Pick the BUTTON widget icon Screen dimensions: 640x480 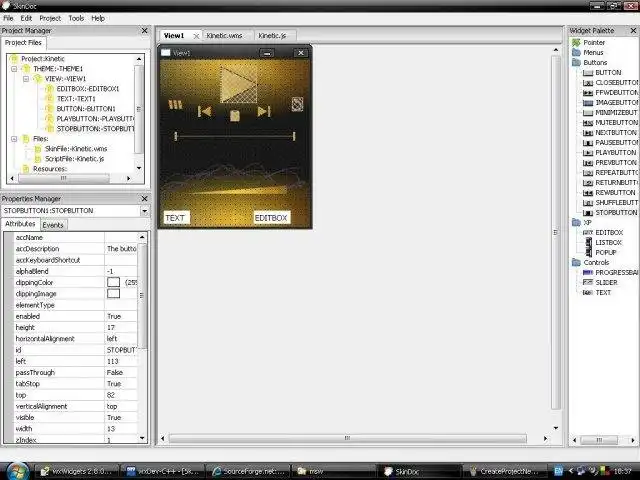(x=588, y=73)
